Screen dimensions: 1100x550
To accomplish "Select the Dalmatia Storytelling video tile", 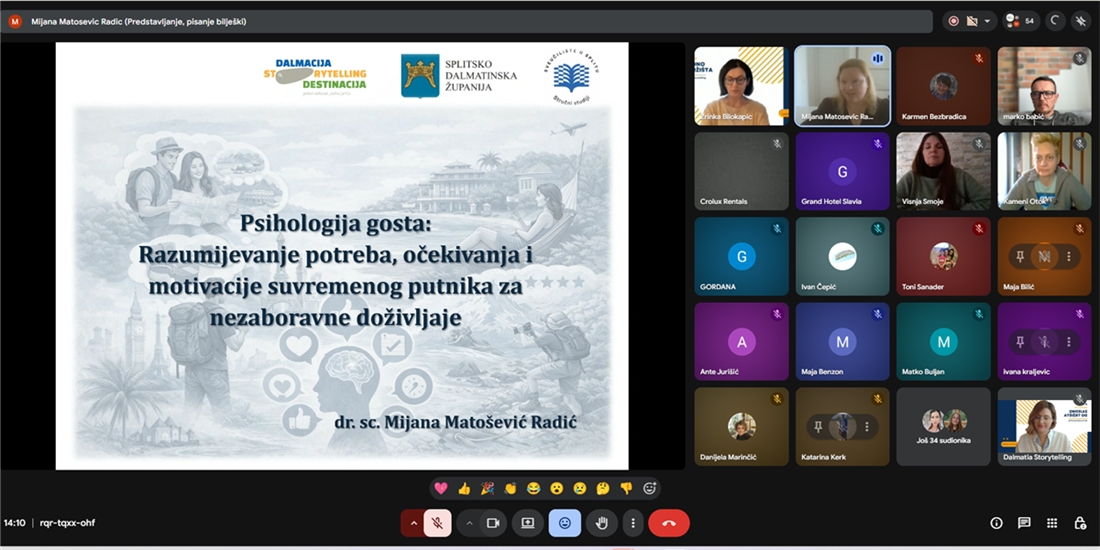I will pos(1045,427).
